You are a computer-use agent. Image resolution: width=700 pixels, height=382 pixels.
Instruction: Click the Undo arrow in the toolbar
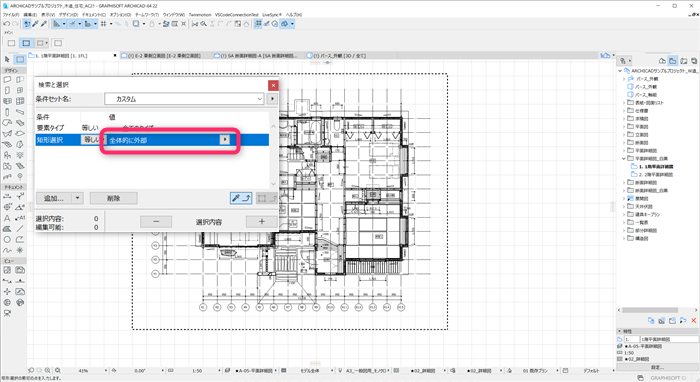pyautogui.click(x=7, y=24)
